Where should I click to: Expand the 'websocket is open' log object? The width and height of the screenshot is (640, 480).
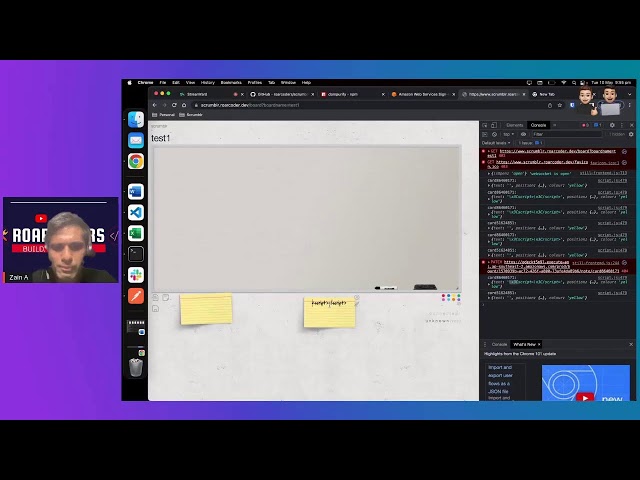point(489,174)
